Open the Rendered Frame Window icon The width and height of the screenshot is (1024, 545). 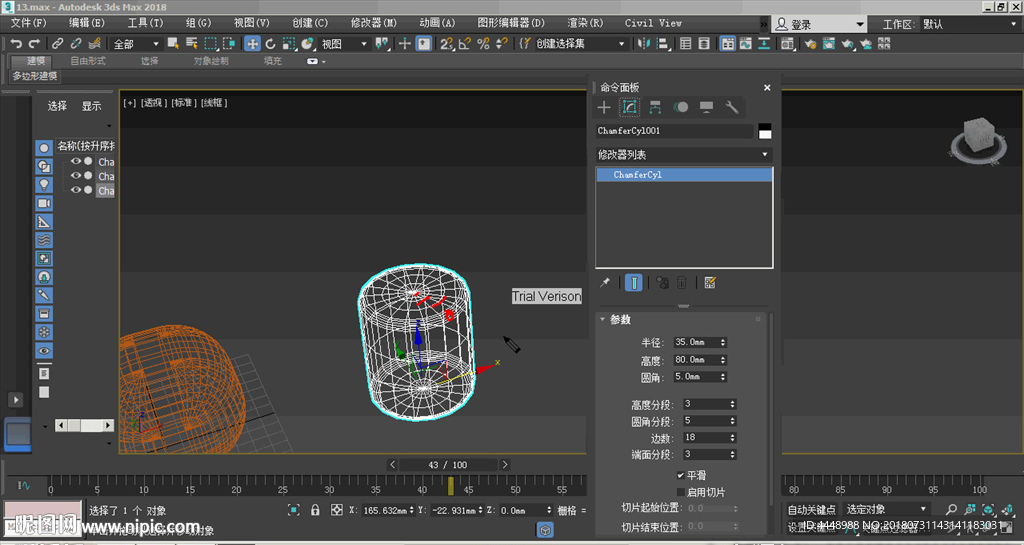pyautogui.click(x=829, y=44)
